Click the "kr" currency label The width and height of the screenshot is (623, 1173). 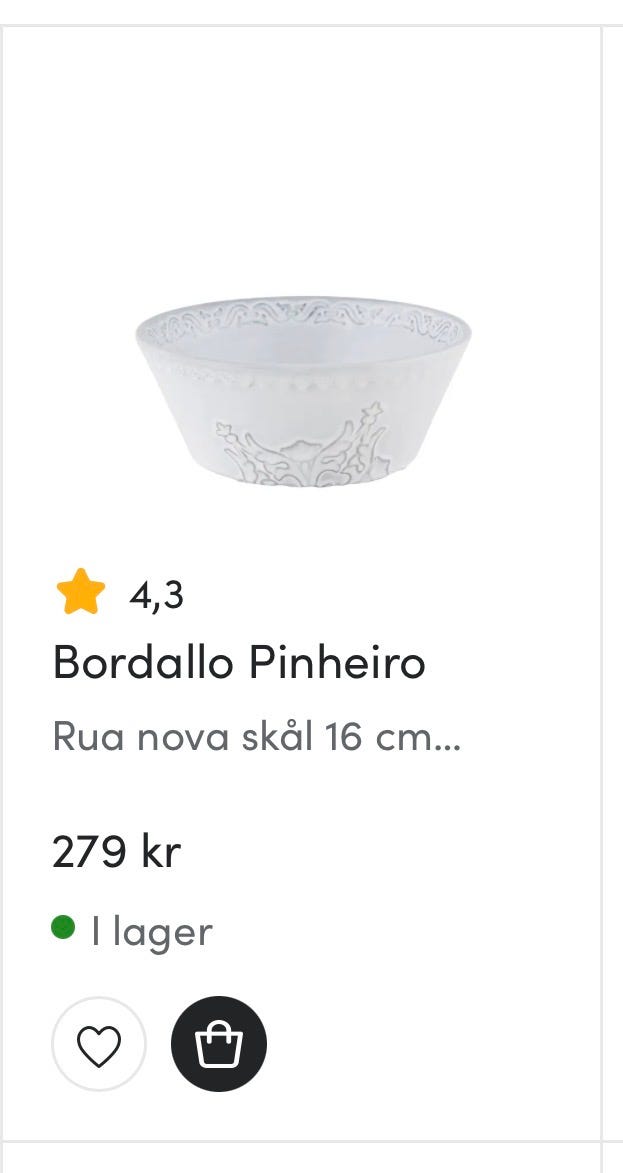[160, 852]
